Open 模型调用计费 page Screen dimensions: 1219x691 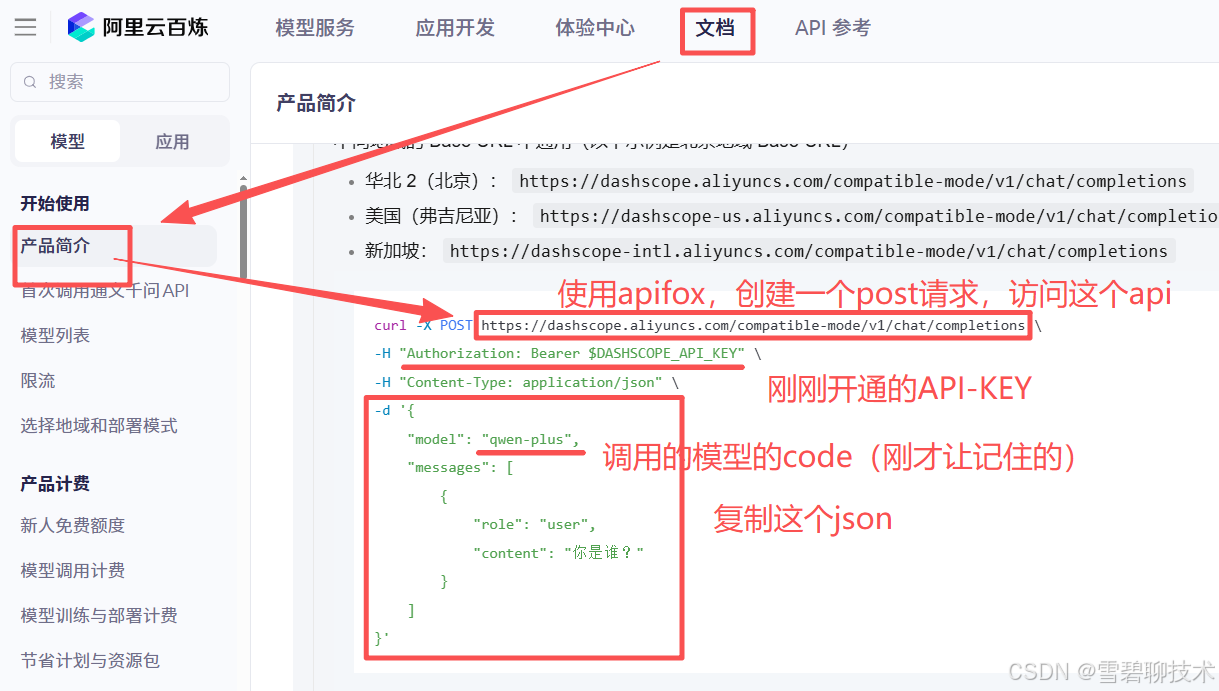point(73,571)
